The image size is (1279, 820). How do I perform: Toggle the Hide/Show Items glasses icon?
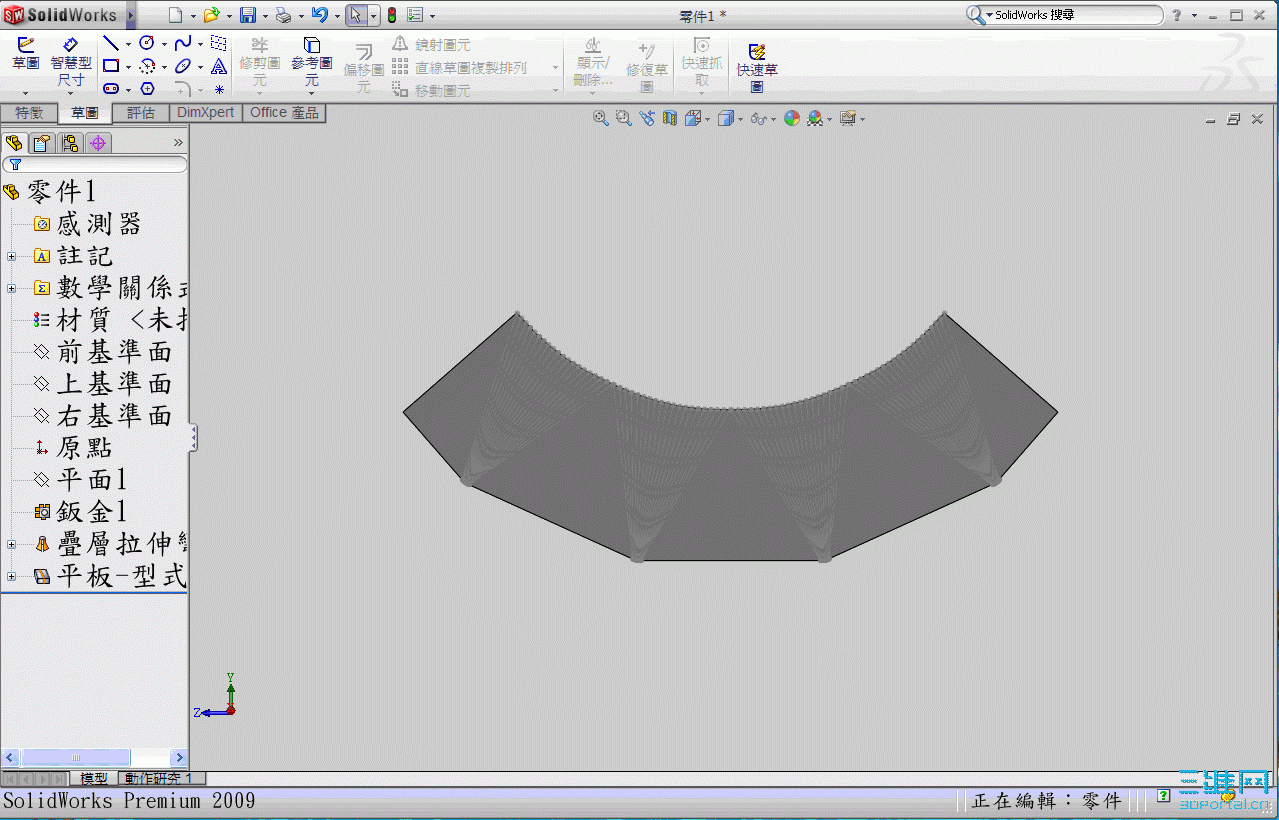pyautogui.click(x=759, y=118)
